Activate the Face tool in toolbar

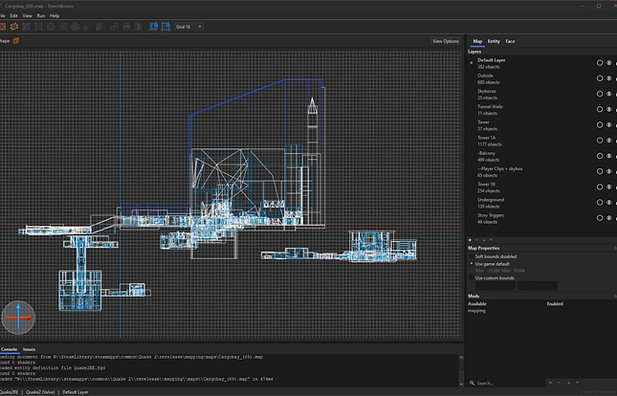coord(63,26)
